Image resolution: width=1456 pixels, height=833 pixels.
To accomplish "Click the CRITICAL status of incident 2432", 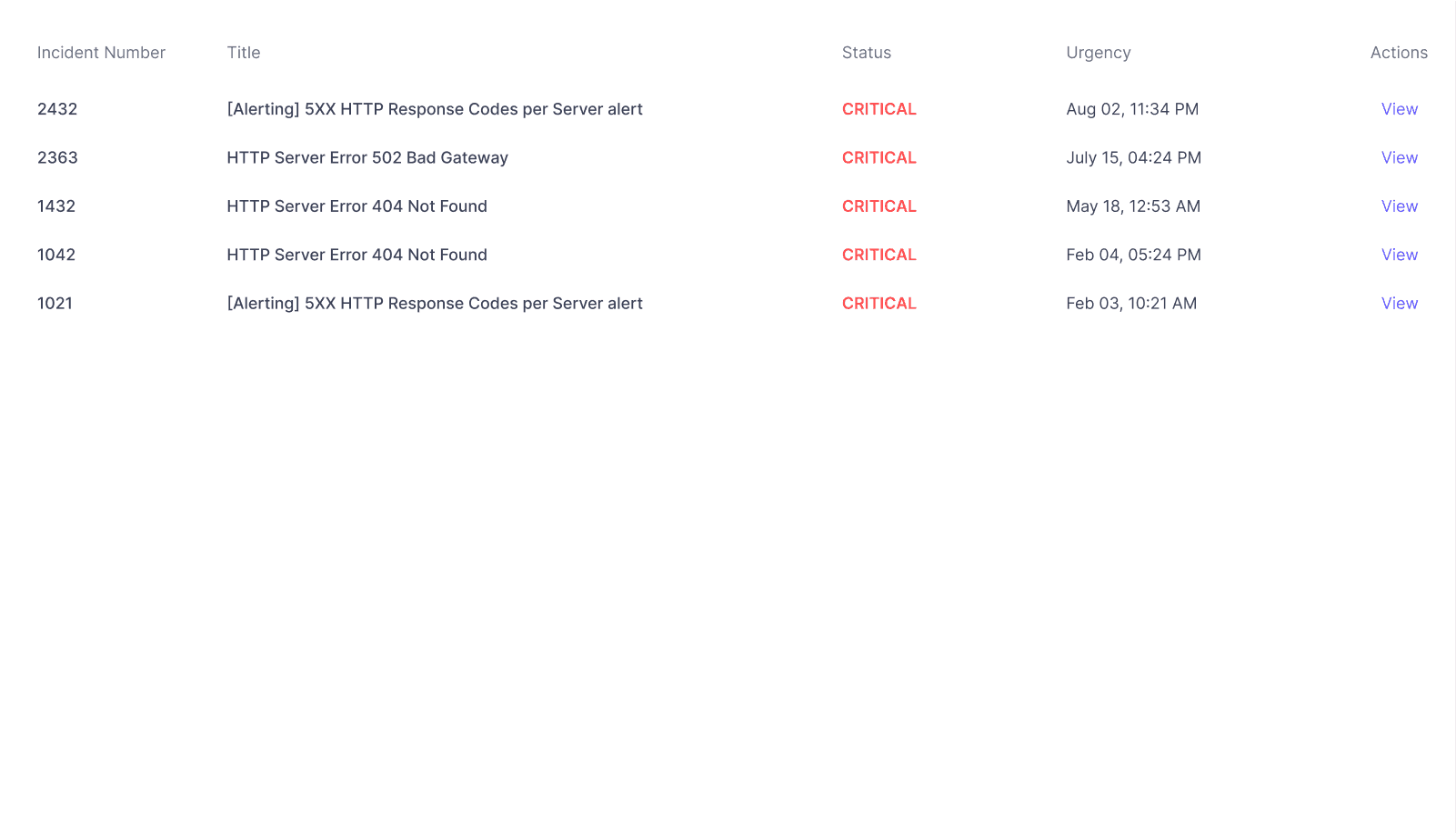I will coord(879,108).
